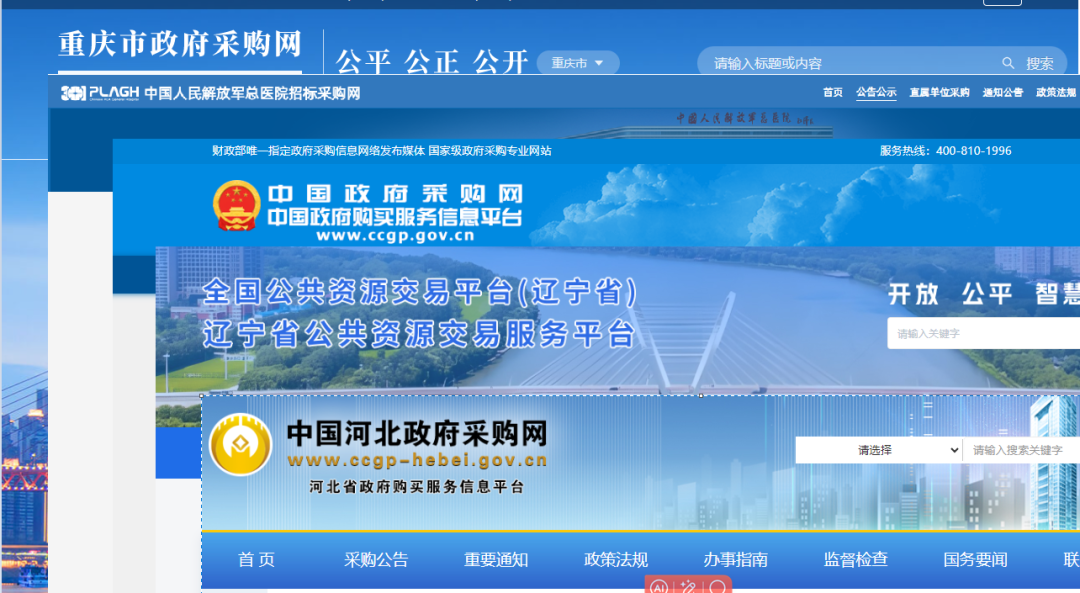Click the national emblem logo of 中国政府采购网

pyautogui.click(x=236, y=205)
